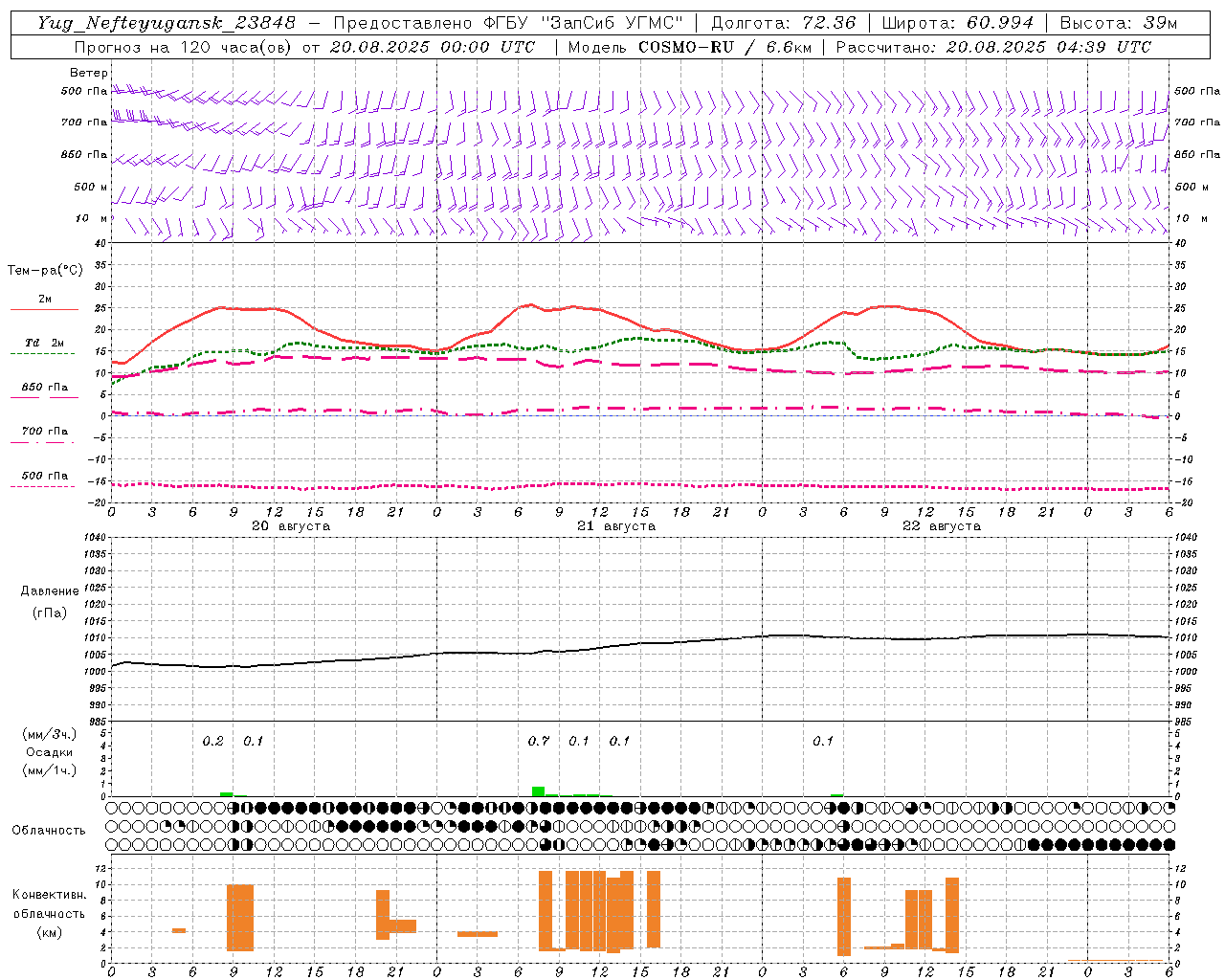Select the '20 августа' date label
The image size is (1225, 980).
[x=291, y=526]
